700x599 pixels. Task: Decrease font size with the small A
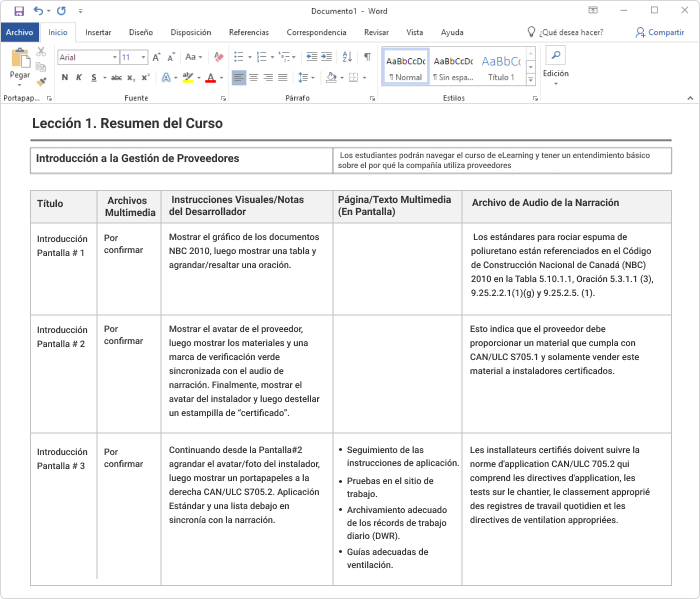coord(171,57)
